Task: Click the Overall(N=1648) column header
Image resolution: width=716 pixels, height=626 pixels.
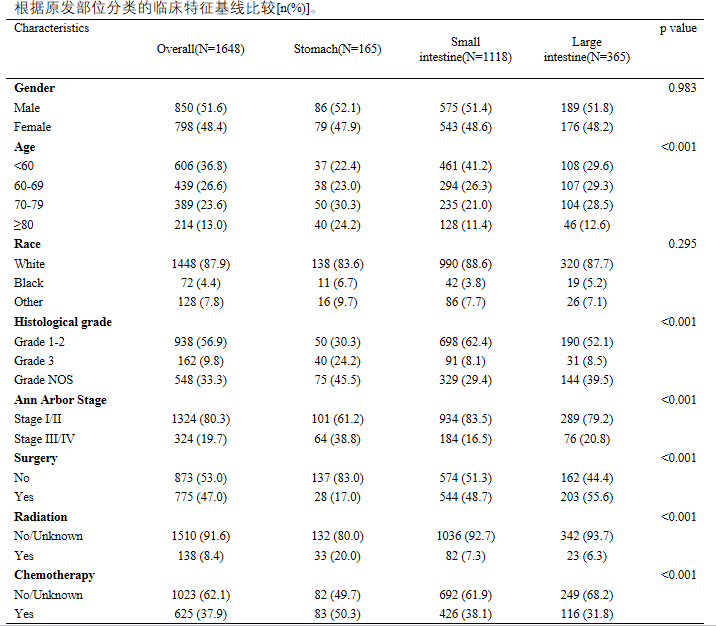Action: click(201, 49)
